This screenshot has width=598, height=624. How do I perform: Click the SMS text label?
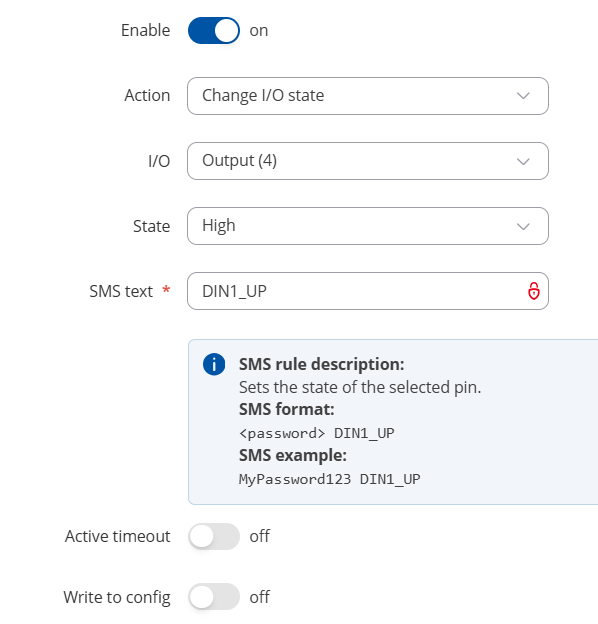121,291
